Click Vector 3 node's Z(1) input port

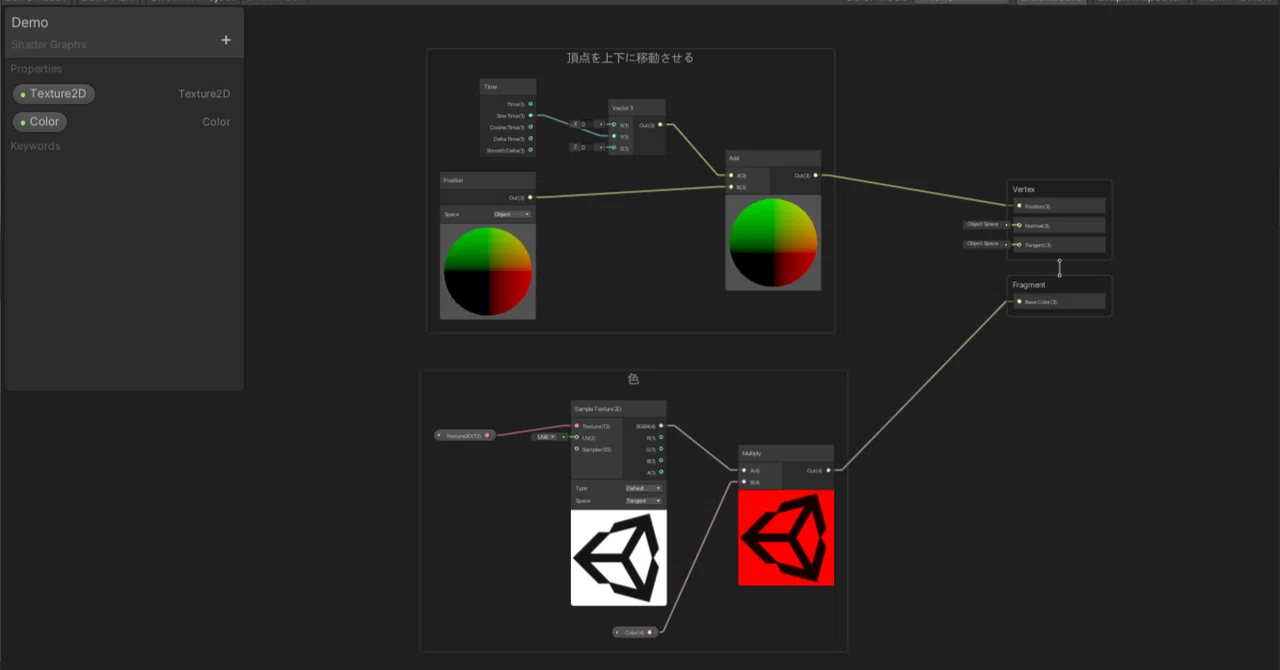(614, 148)
